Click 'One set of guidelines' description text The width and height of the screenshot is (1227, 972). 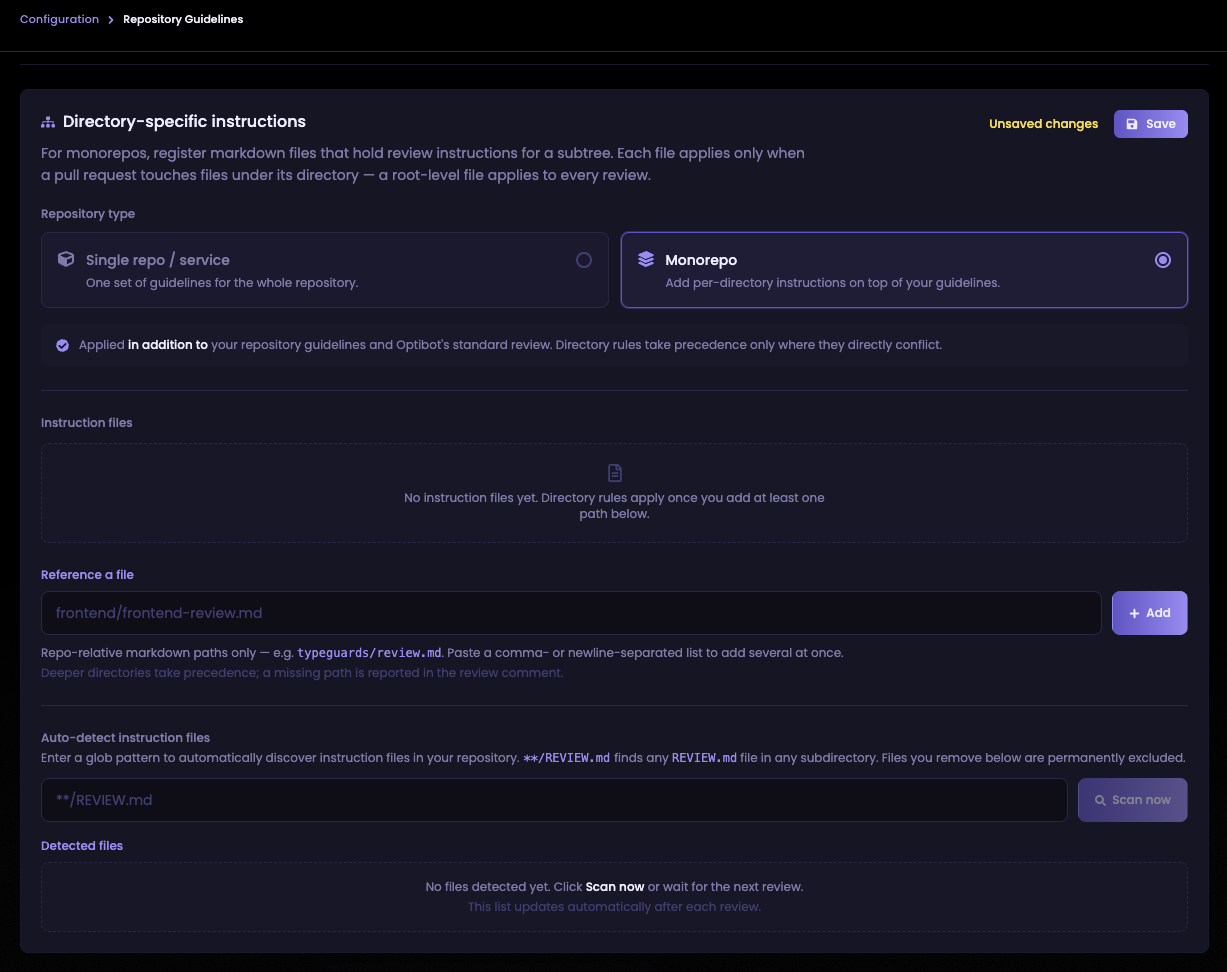point(222,283)
